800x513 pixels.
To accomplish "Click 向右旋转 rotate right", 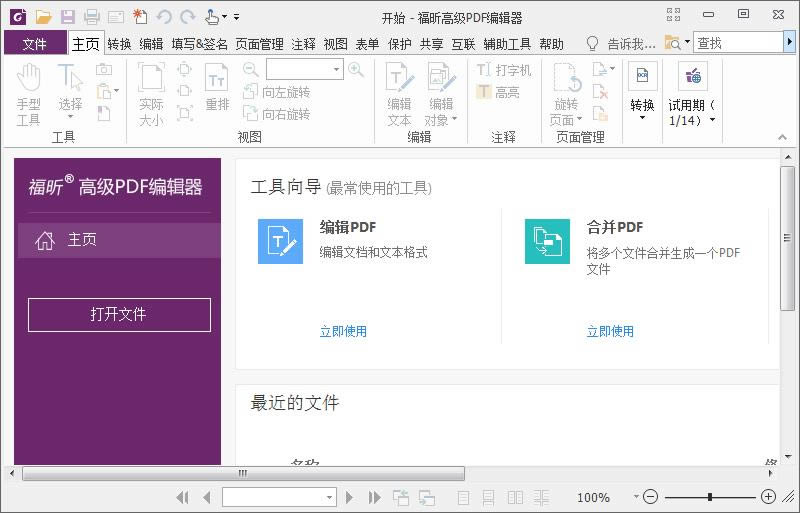I will tap(277, 114).
